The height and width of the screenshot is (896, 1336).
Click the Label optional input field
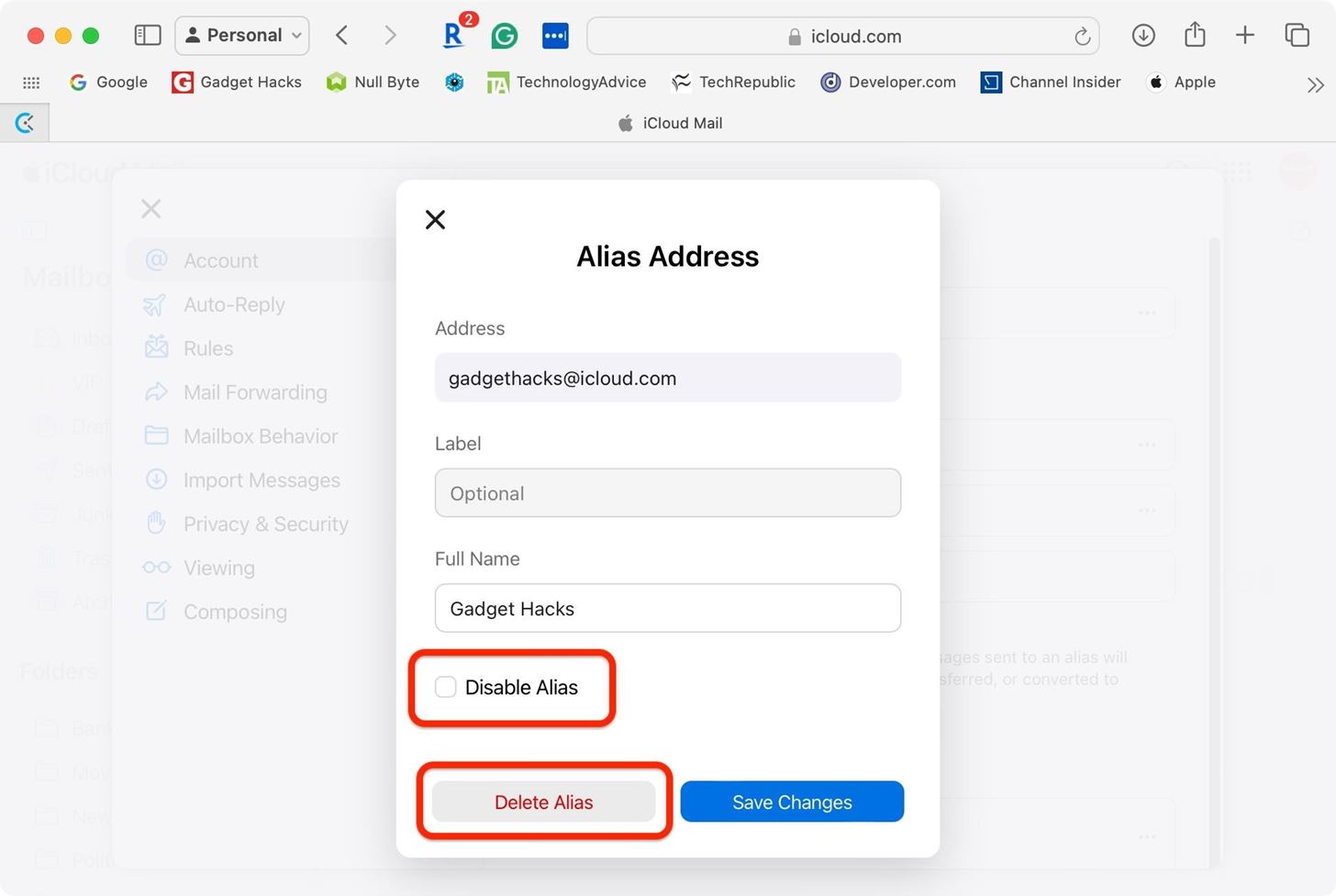pyautogui.click(x=668, y=492)
